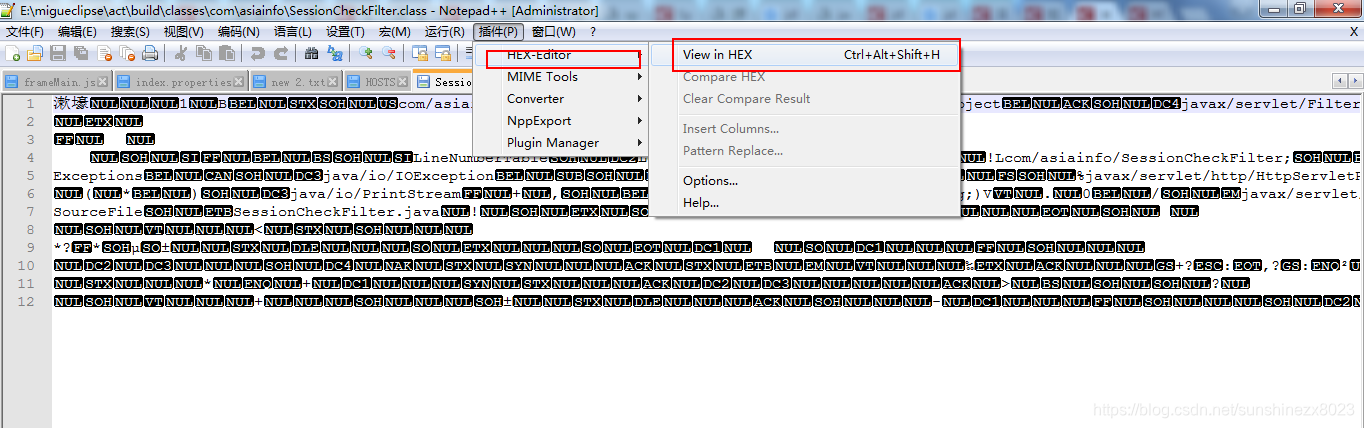Open HEX-Editor Options... entry
Viewport: 1364px width, 428px height.
coord(805,181)
